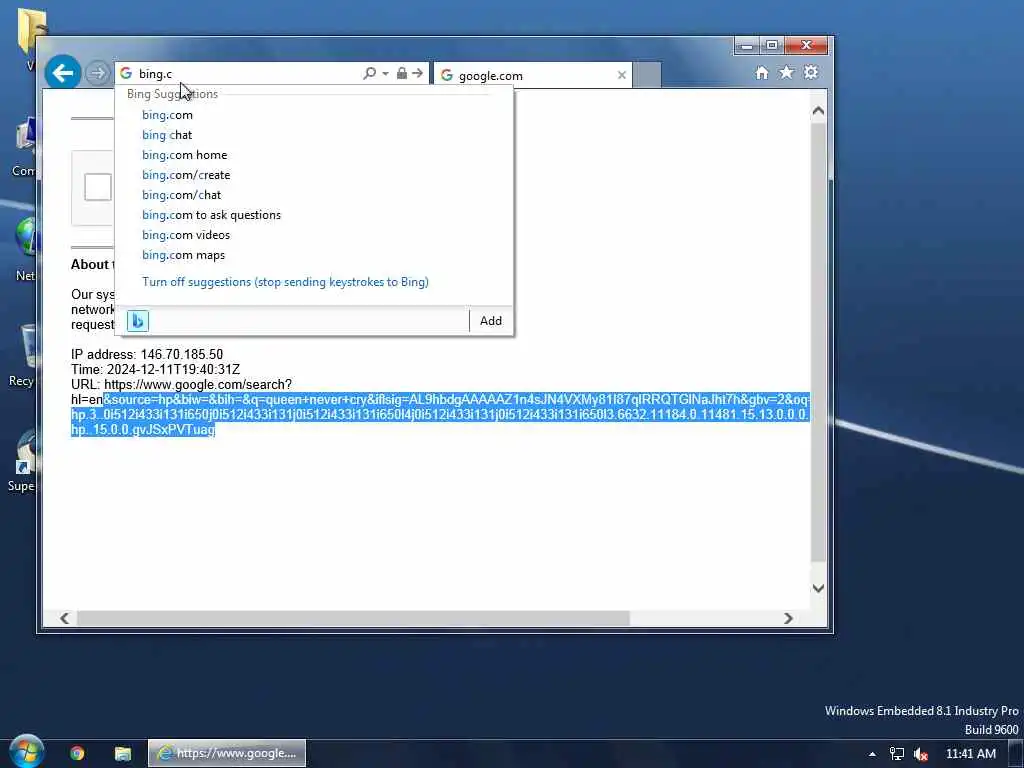Image resolution: width=1024 pixels, height=768 pixels.
Task: Click the search magnifier in address bar
Action: [x=370, y=73]
